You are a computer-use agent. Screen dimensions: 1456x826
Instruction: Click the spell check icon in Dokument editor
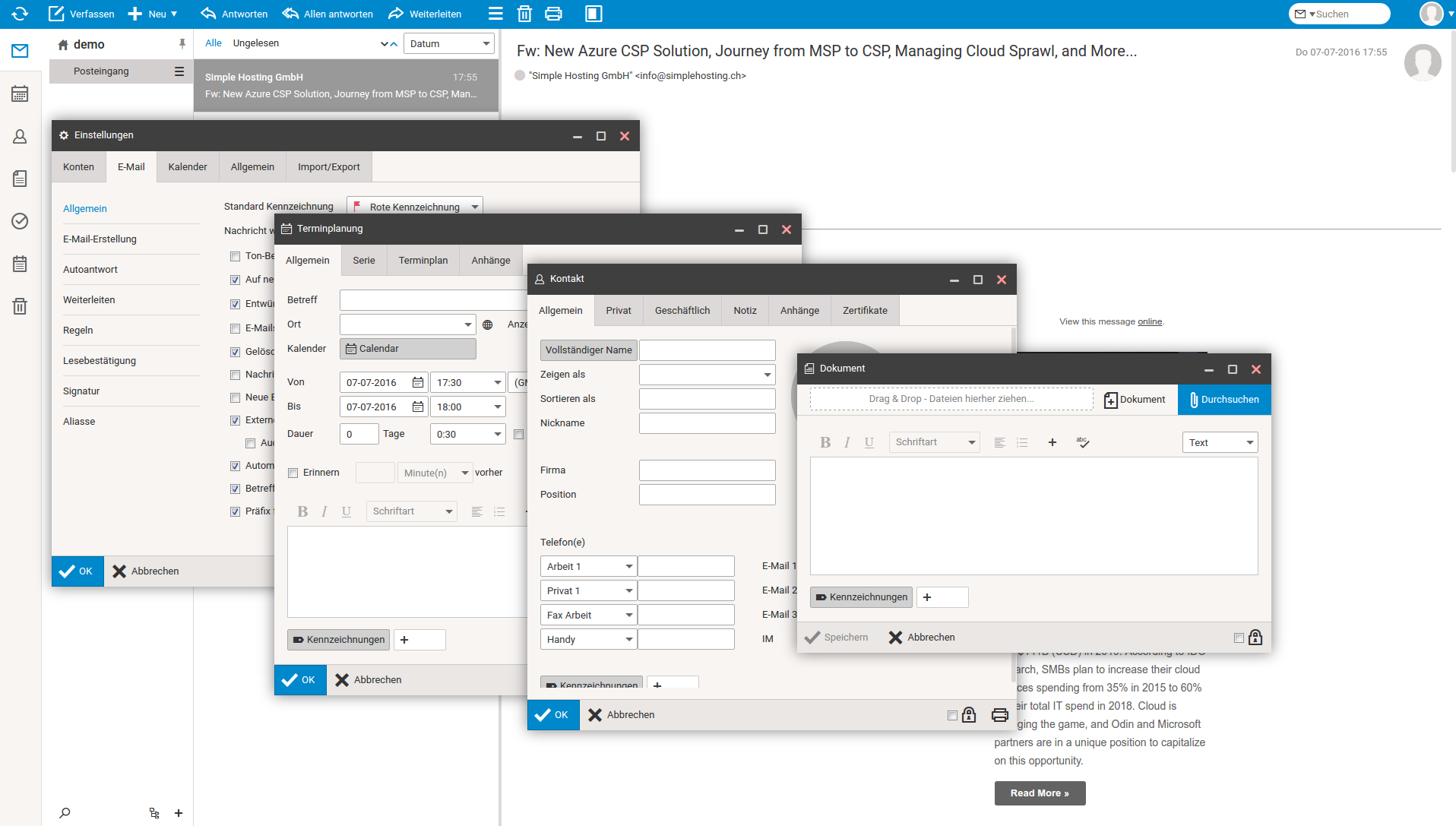point(1083,442)
